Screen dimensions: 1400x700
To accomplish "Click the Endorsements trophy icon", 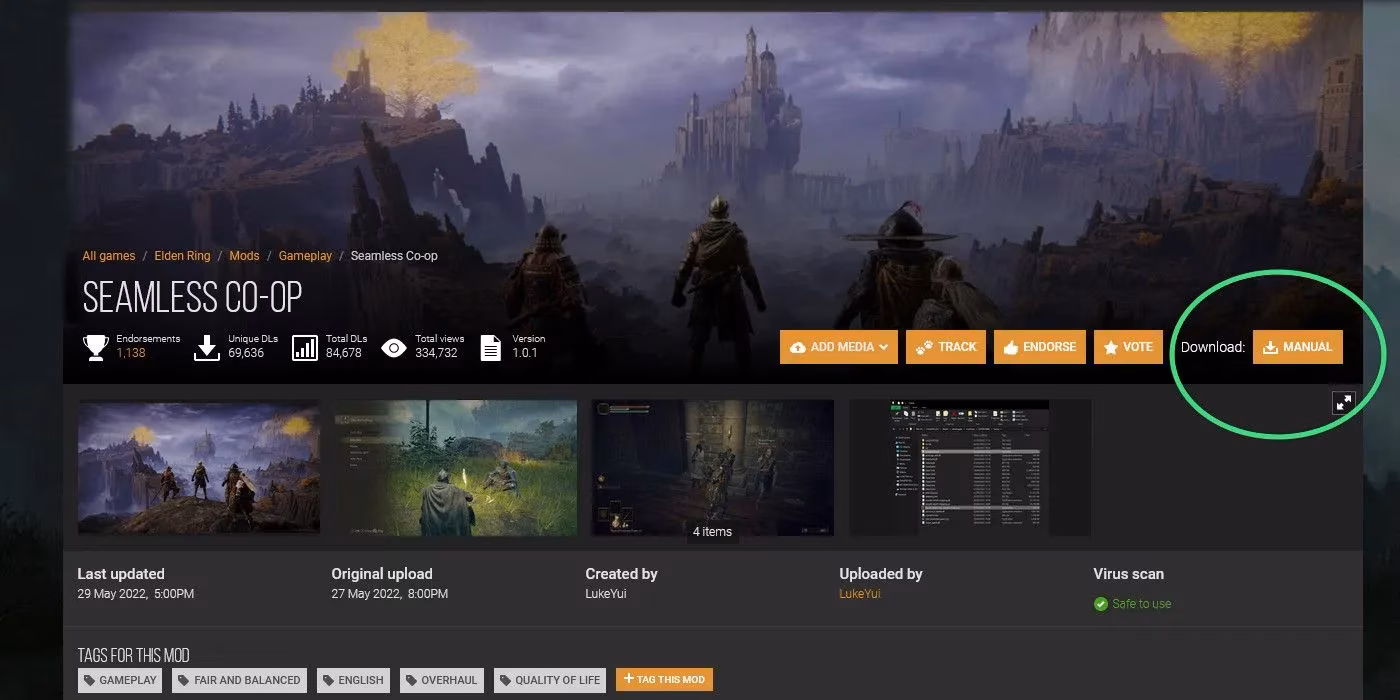I will click(x=96, y=347).
